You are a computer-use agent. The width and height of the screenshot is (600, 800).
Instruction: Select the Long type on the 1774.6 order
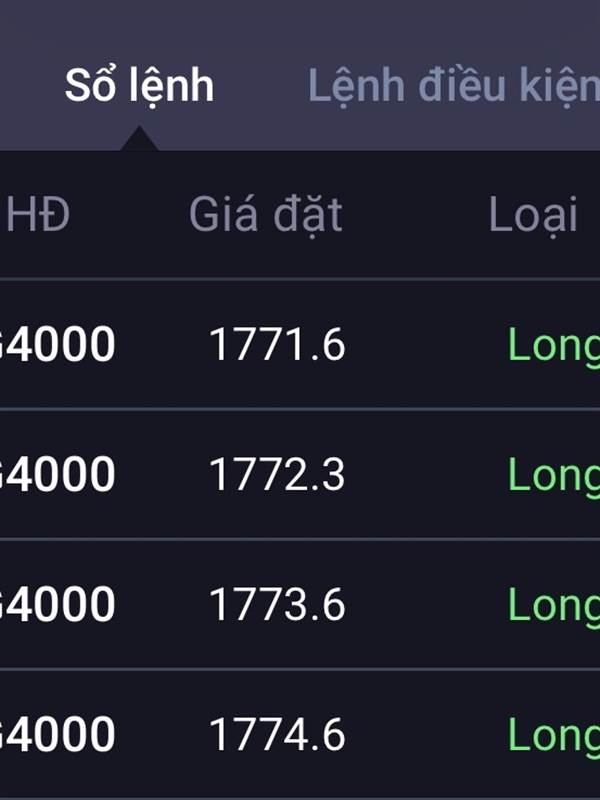point(553,735)
